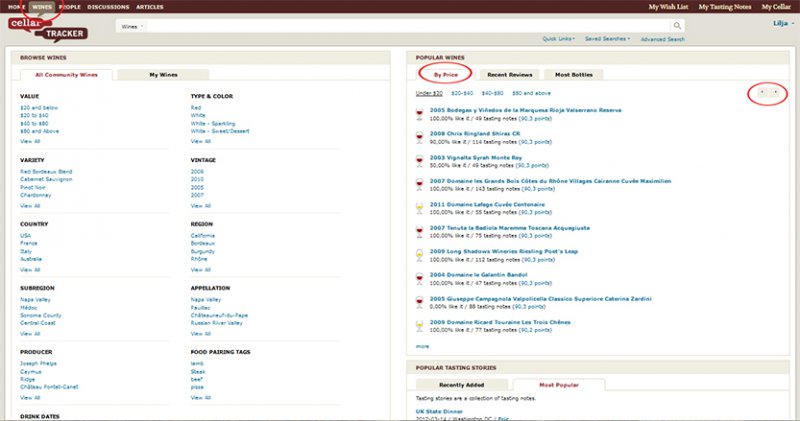Click the wine glass icon for 2004 Domaine le Galantin
800x421 pixels.
tap(419, 279)
